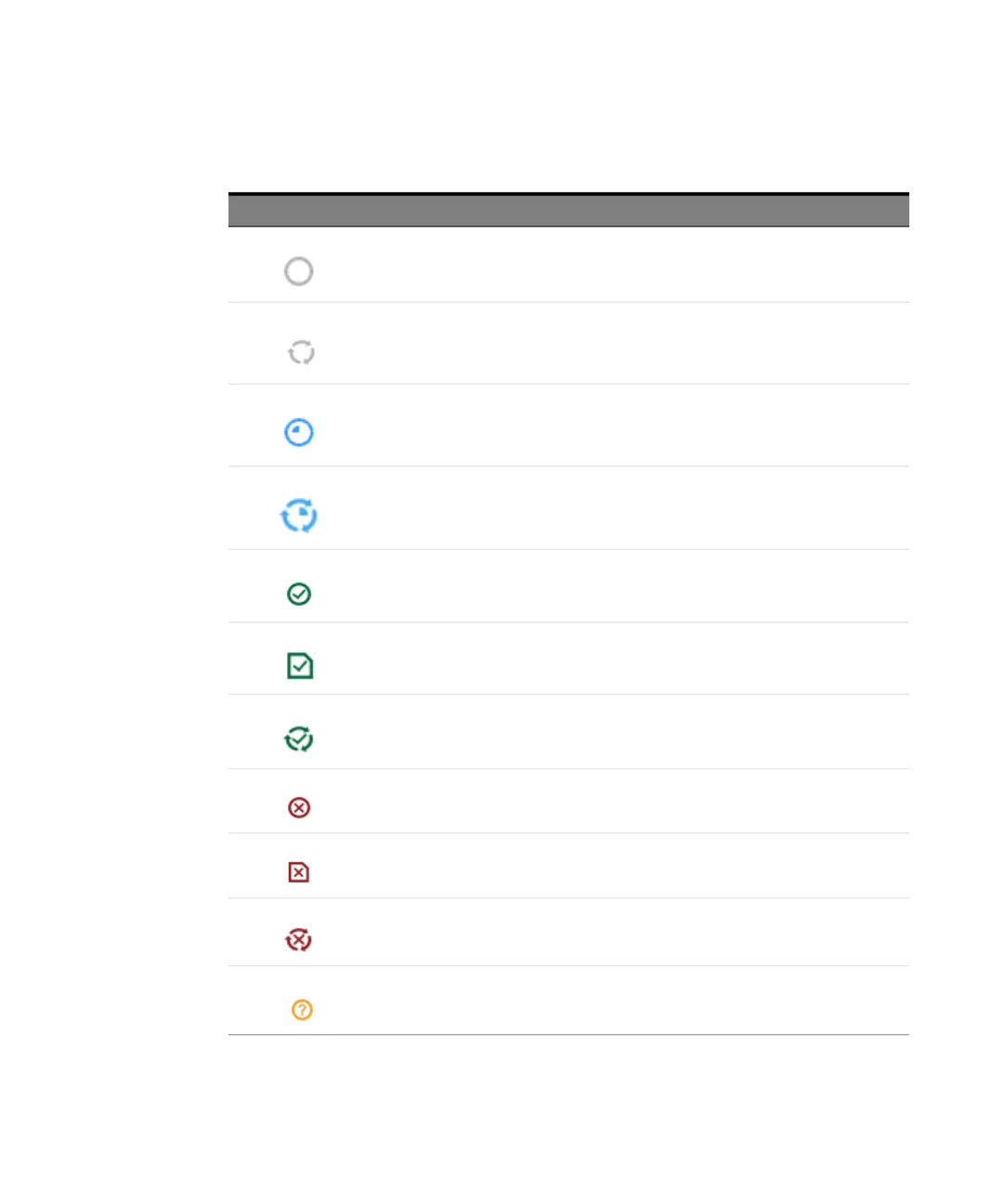Click the green circle checkmark icon
The height and width of the screenshot is (1204, 1003).
point(299,594)
